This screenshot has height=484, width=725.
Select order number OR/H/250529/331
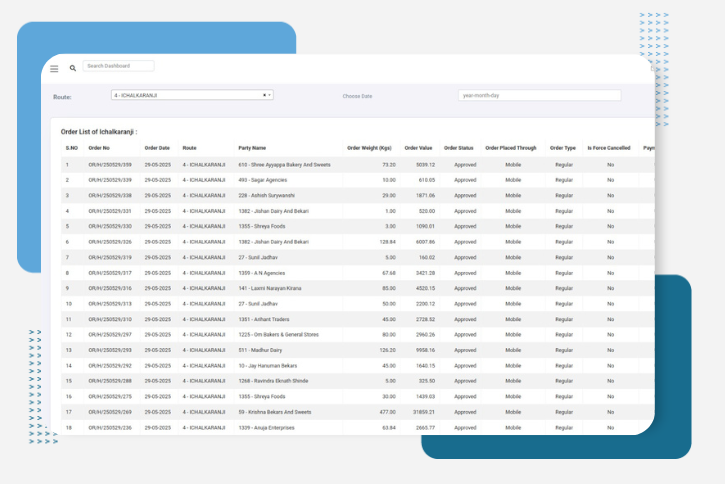coord(110,211)
